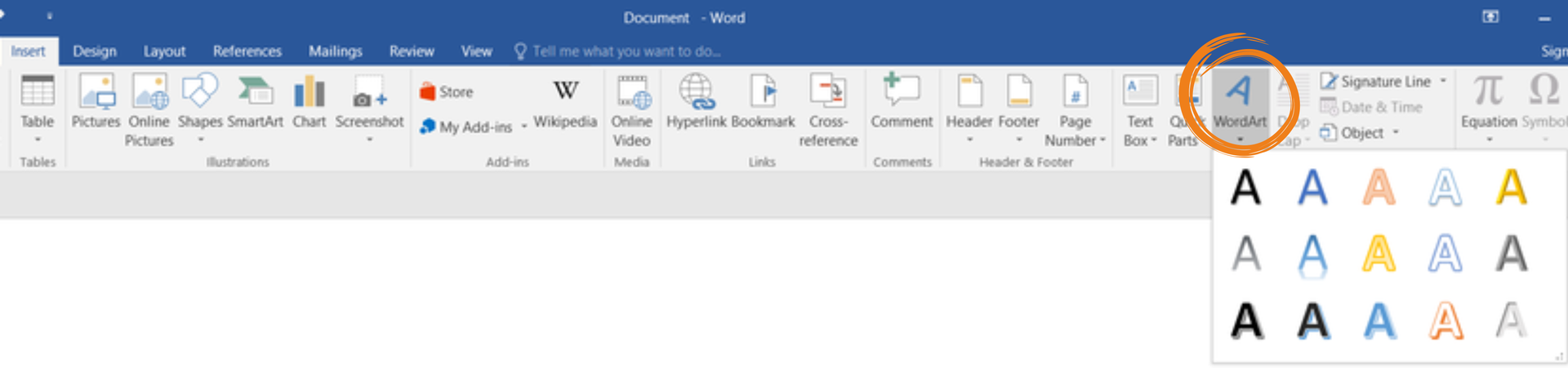Open the Page Number menu
Image resolution: width=1568 pixels, height=368 pixels.
1075,110
